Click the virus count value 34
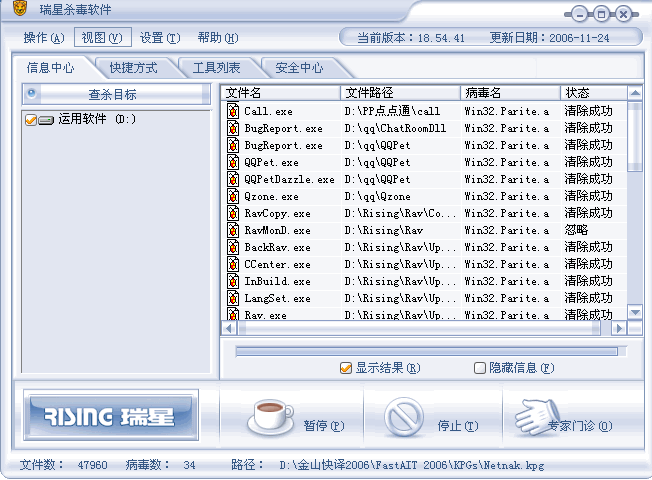The image size is (652, 480). pos(189,465)
